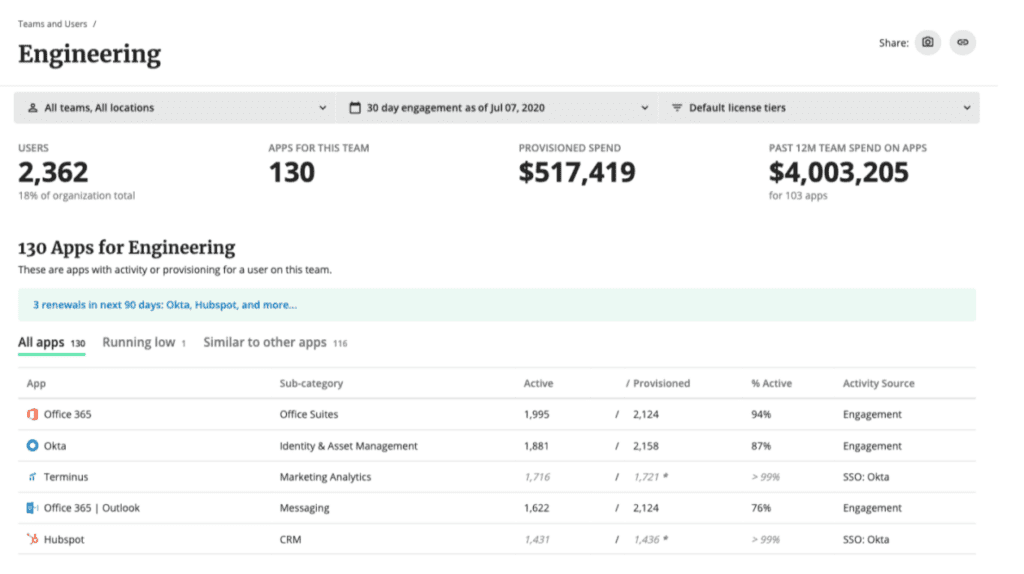Click the 76% active value
This screenshot has height=574, width=1024.
click(761, 508)
